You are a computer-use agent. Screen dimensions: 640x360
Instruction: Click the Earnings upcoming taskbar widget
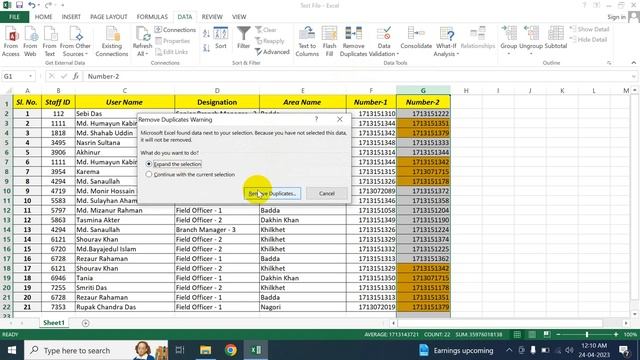[456, 350]
